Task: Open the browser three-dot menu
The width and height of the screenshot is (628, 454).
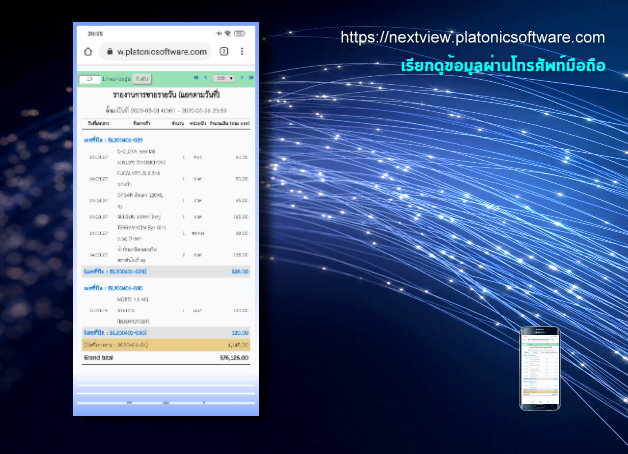Action: click(x=242, y=51)
